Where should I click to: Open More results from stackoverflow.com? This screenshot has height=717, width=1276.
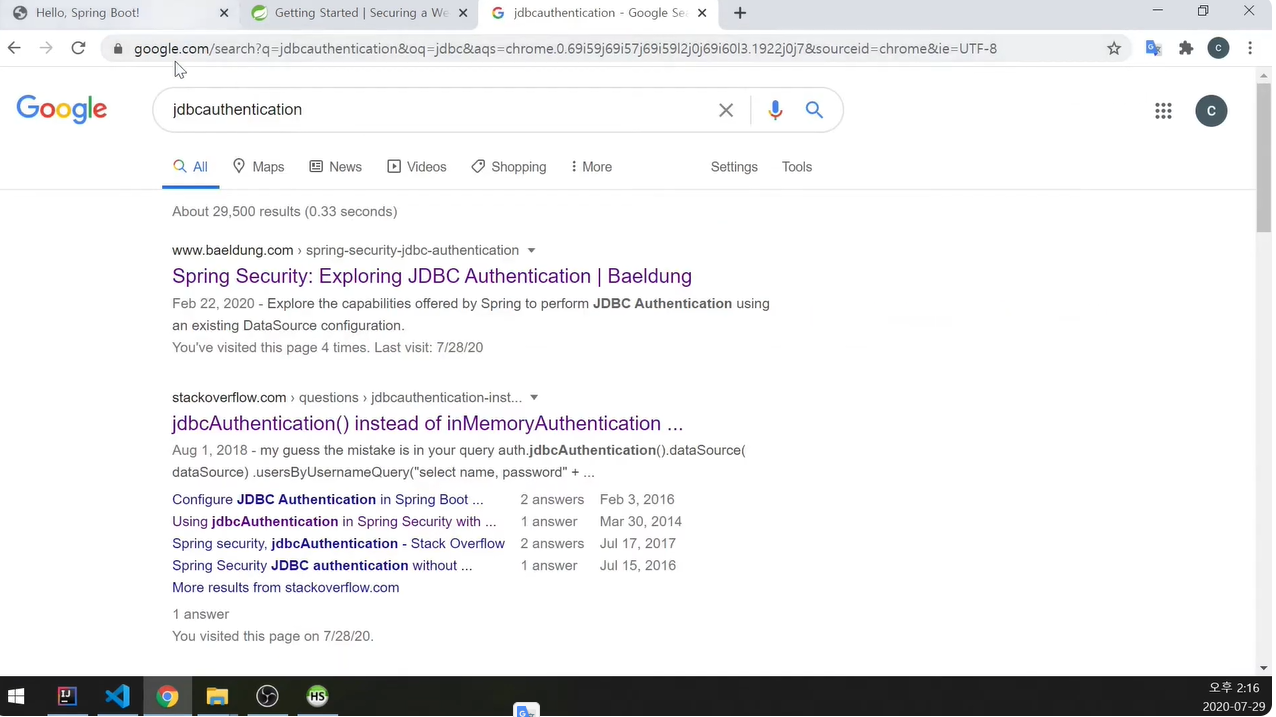286,588
